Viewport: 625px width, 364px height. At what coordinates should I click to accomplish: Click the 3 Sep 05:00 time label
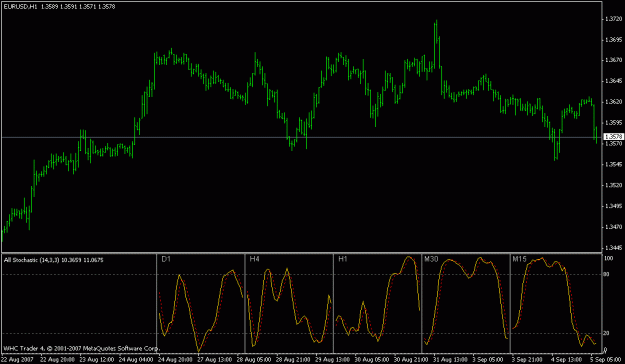coord(489,360)
